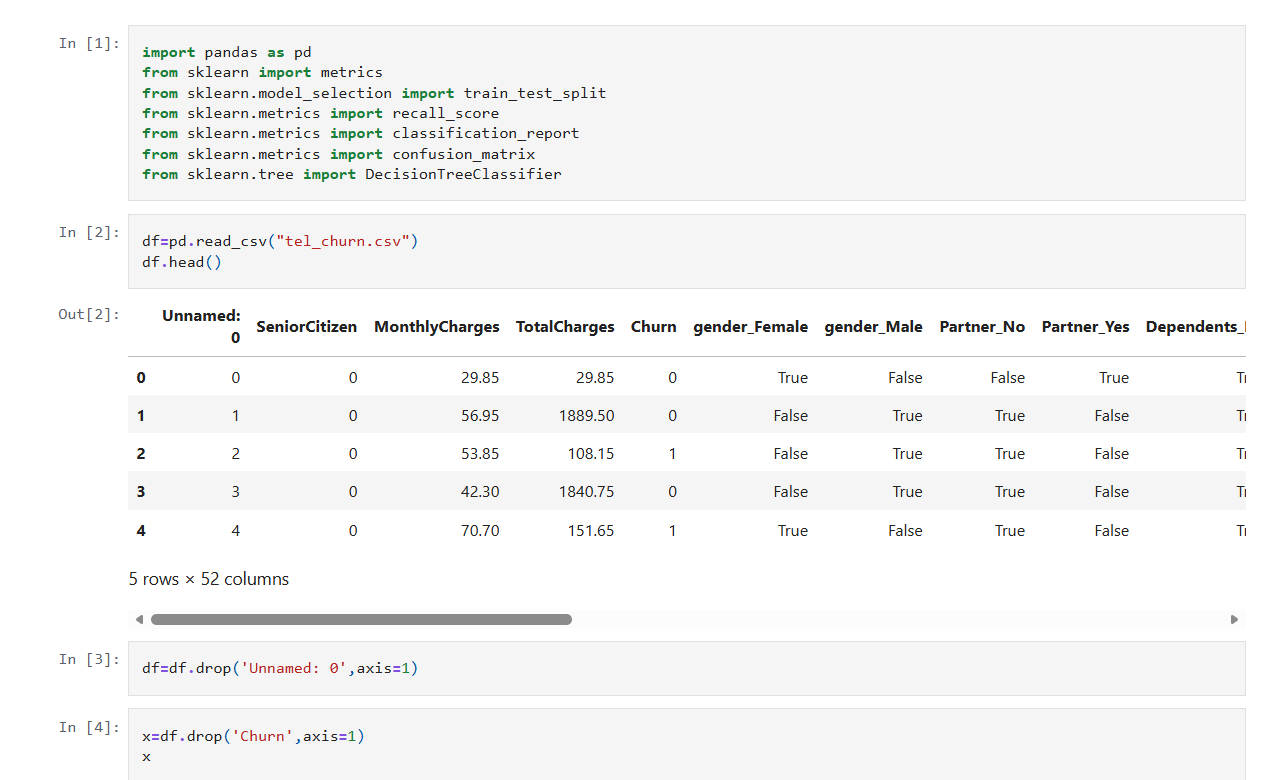Select row index 2 in the output table

[140, 453]
